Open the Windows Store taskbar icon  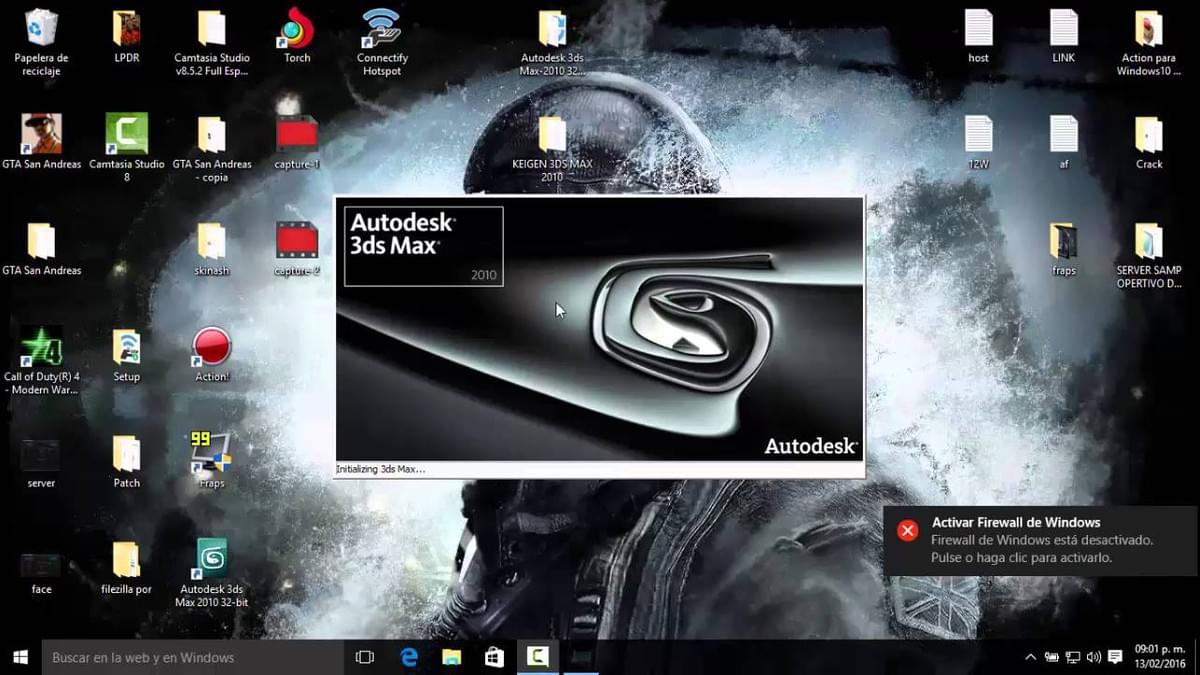(x=494, y=657)
